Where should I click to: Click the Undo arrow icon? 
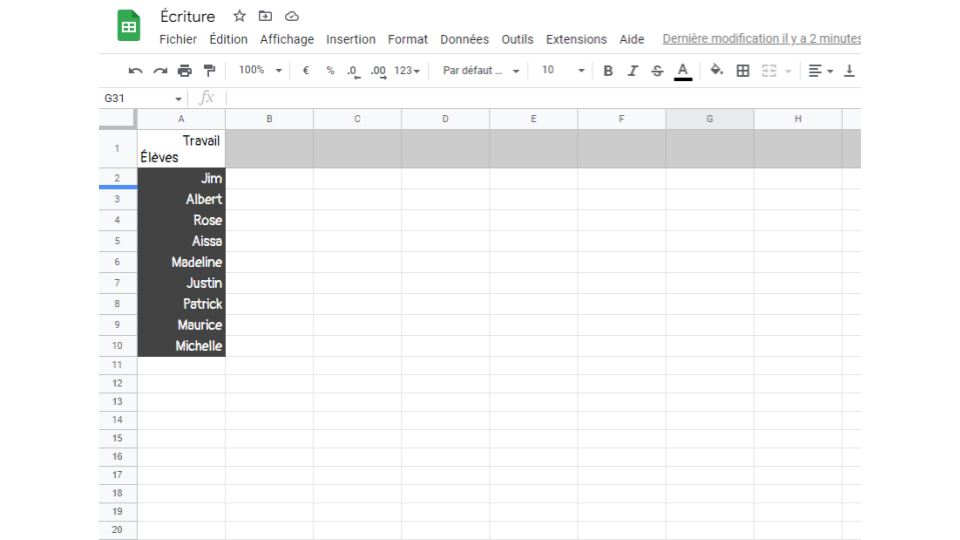[135, 71]
